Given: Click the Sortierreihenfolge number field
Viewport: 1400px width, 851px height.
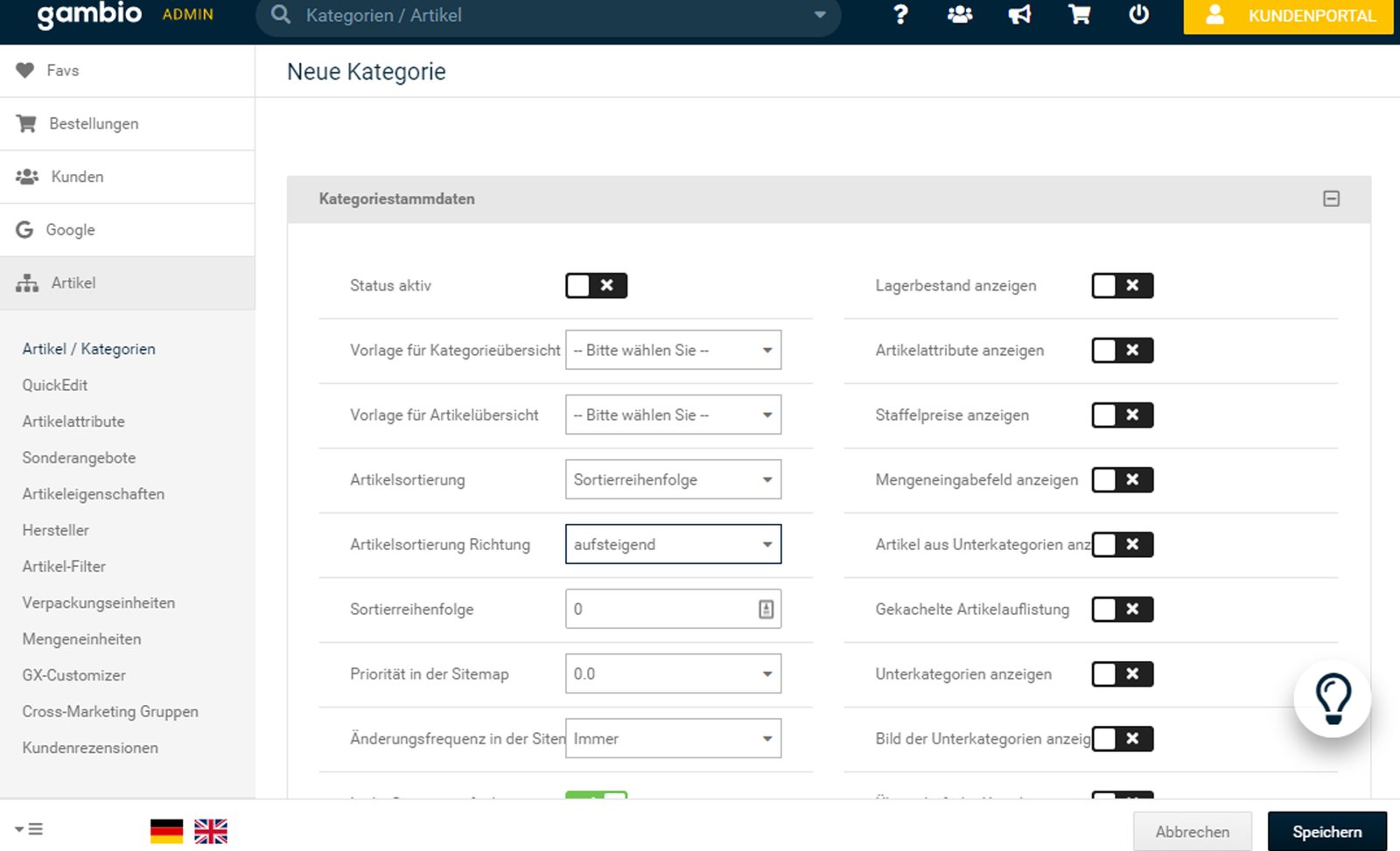Looking at the screenshot, I should point(661,610).
